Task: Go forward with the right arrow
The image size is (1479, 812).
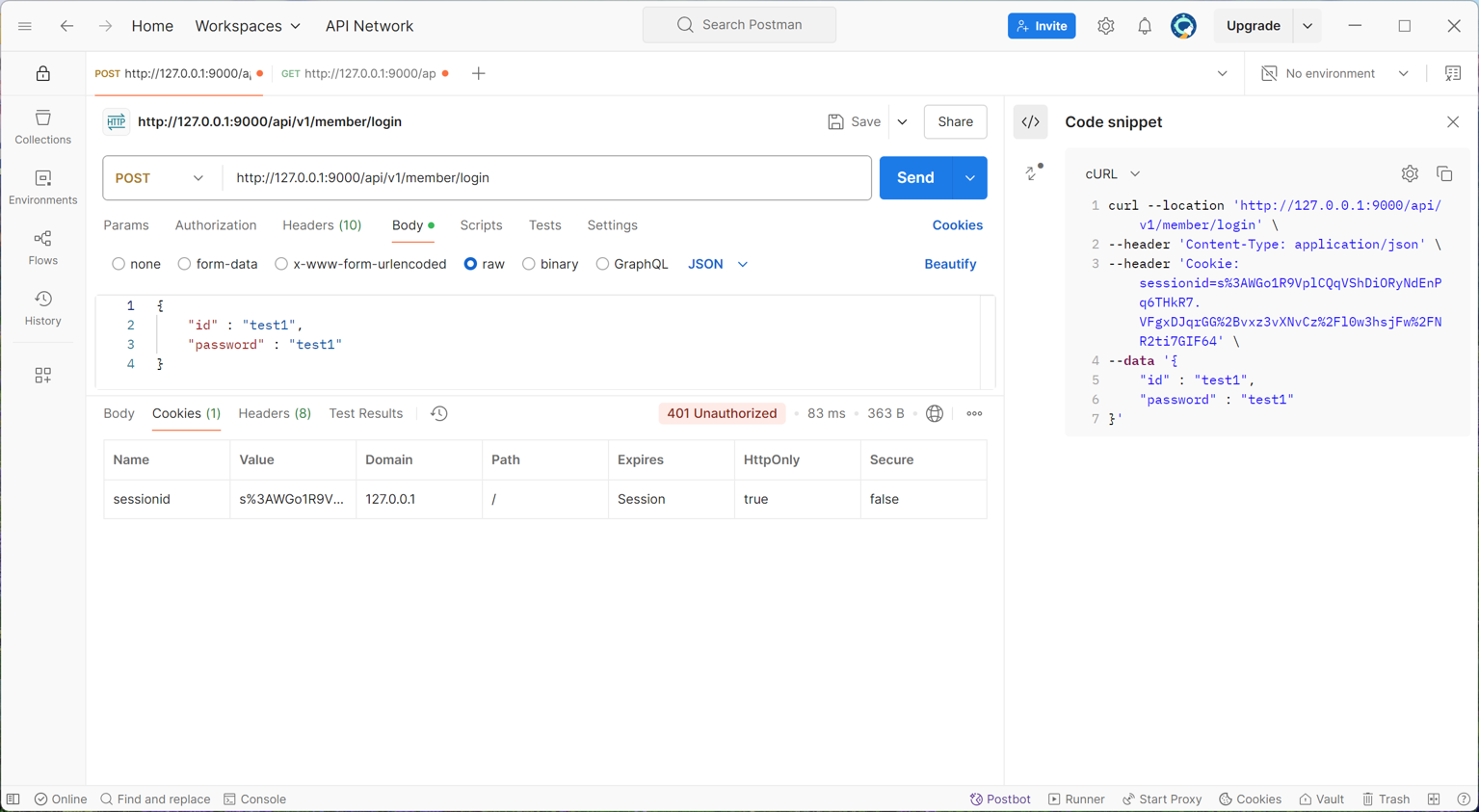Action: 105,26
